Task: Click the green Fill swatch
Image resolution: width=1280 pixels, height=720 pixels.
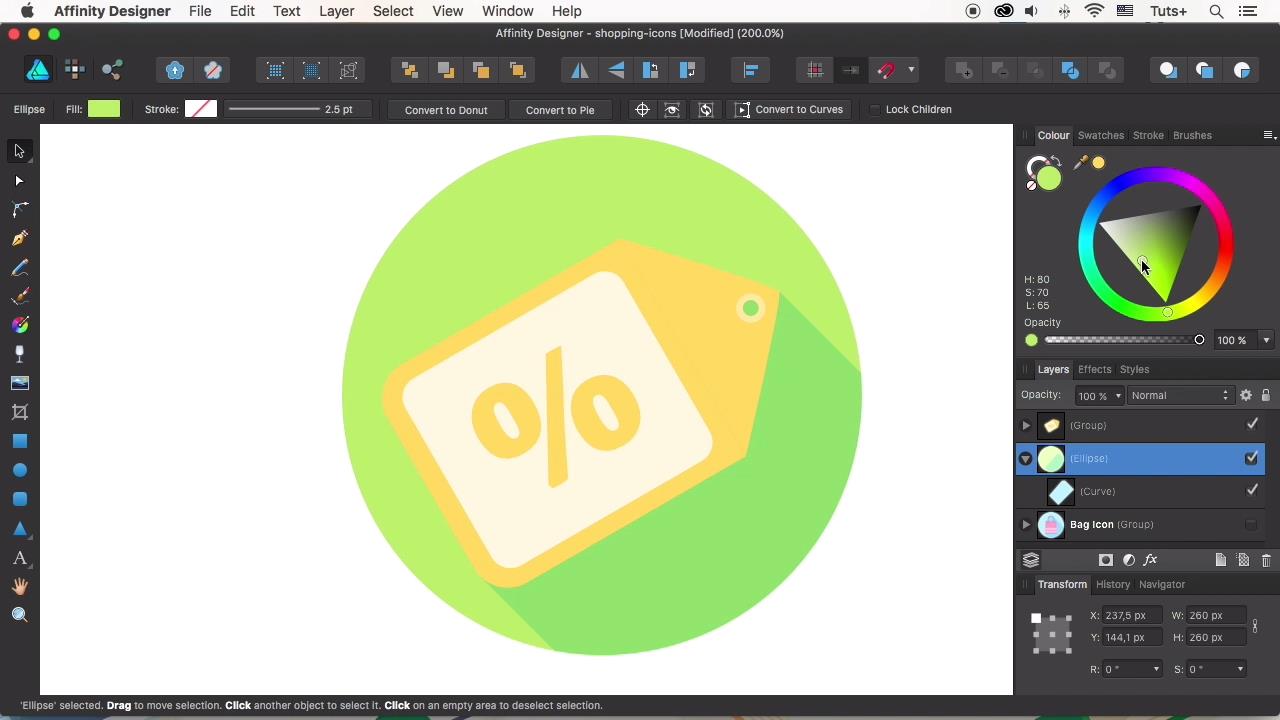Action: 104,109
